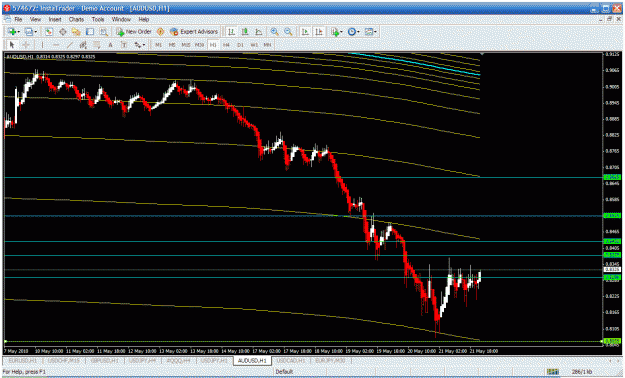The image size is (625, 378).
Task: Zoom in on the chart
Action: [x=275, y=32]
